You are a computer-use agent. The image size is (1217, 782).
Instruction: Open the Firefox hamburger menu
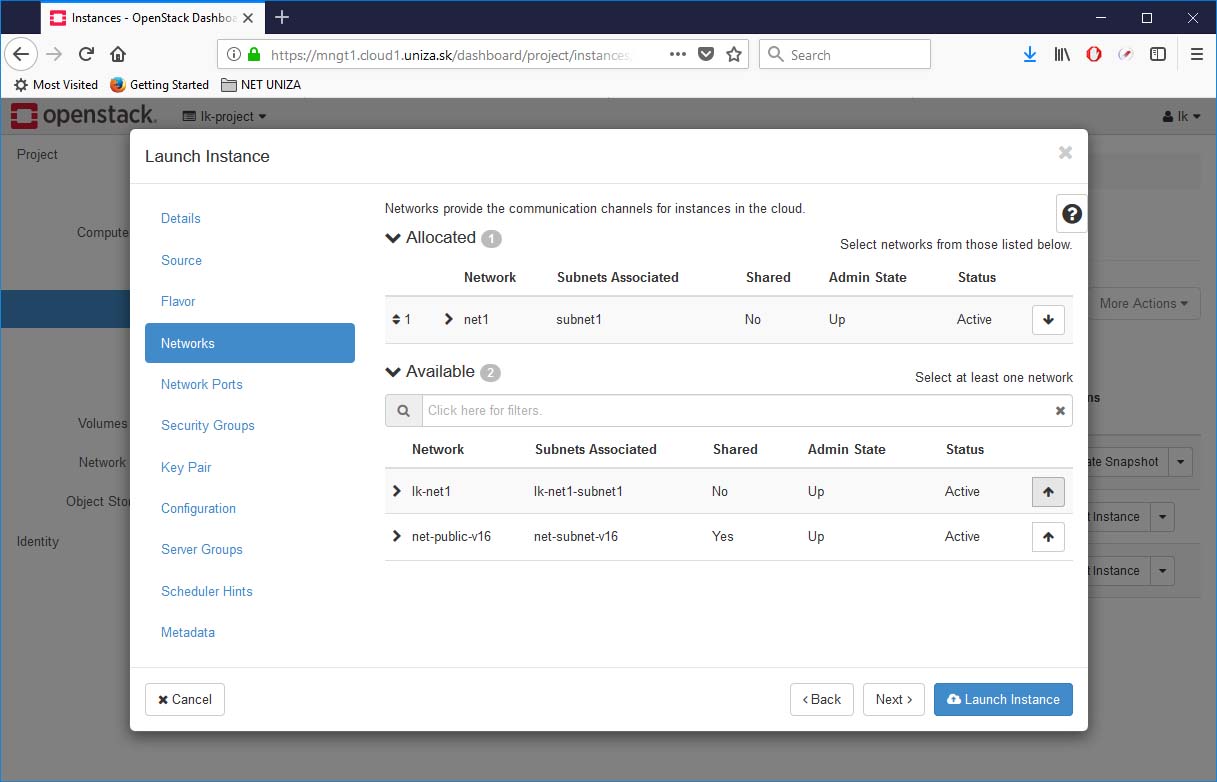click(x=1197, y=54)
